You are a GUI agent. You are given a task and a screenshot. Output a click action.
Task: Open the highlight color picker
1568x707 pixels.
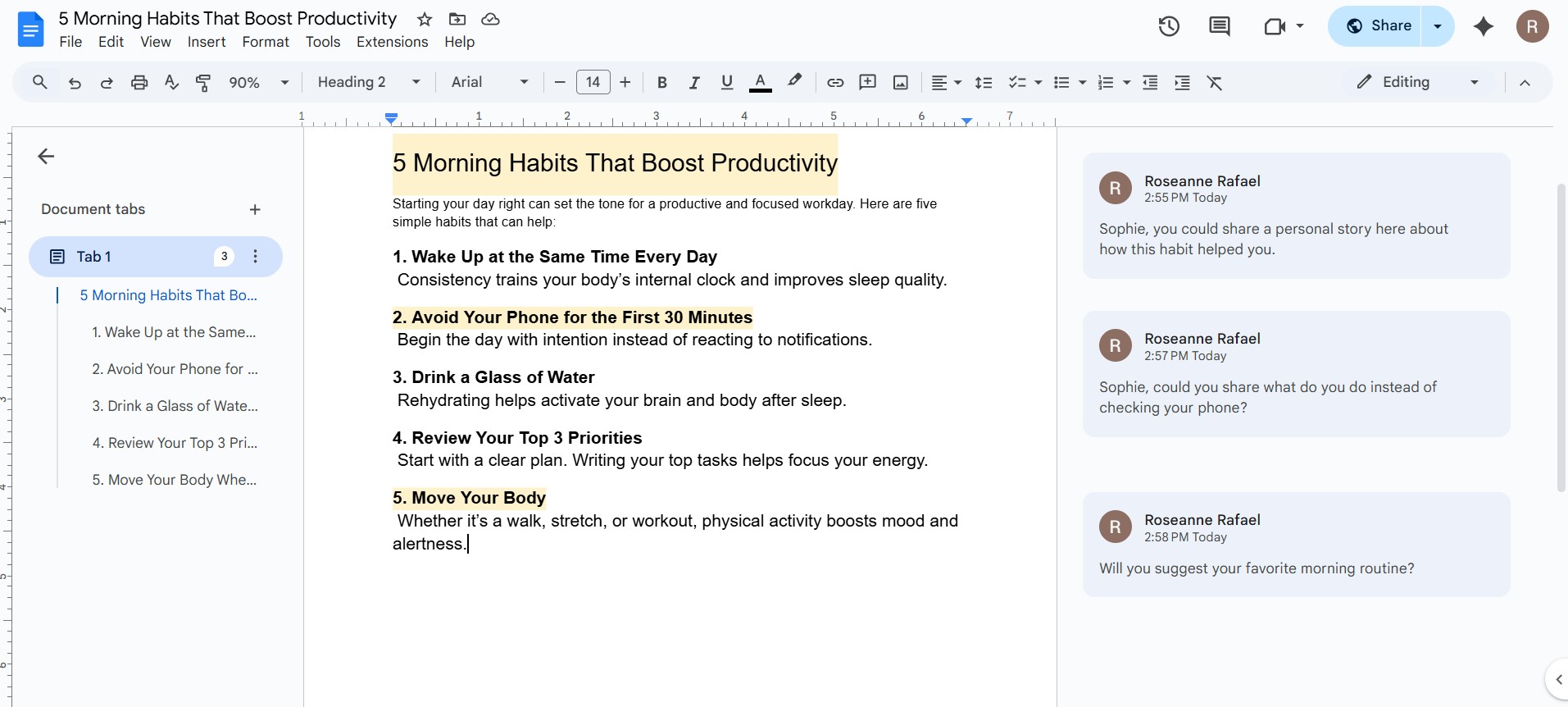click(x=794, y=82)
